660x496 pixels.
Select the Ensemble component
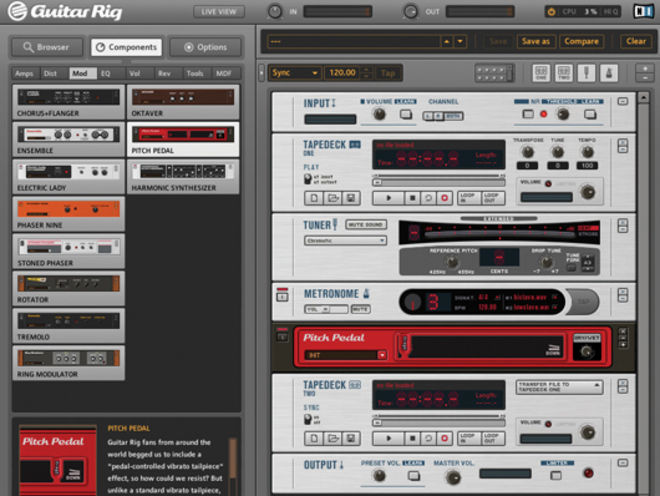pos(69,139)
